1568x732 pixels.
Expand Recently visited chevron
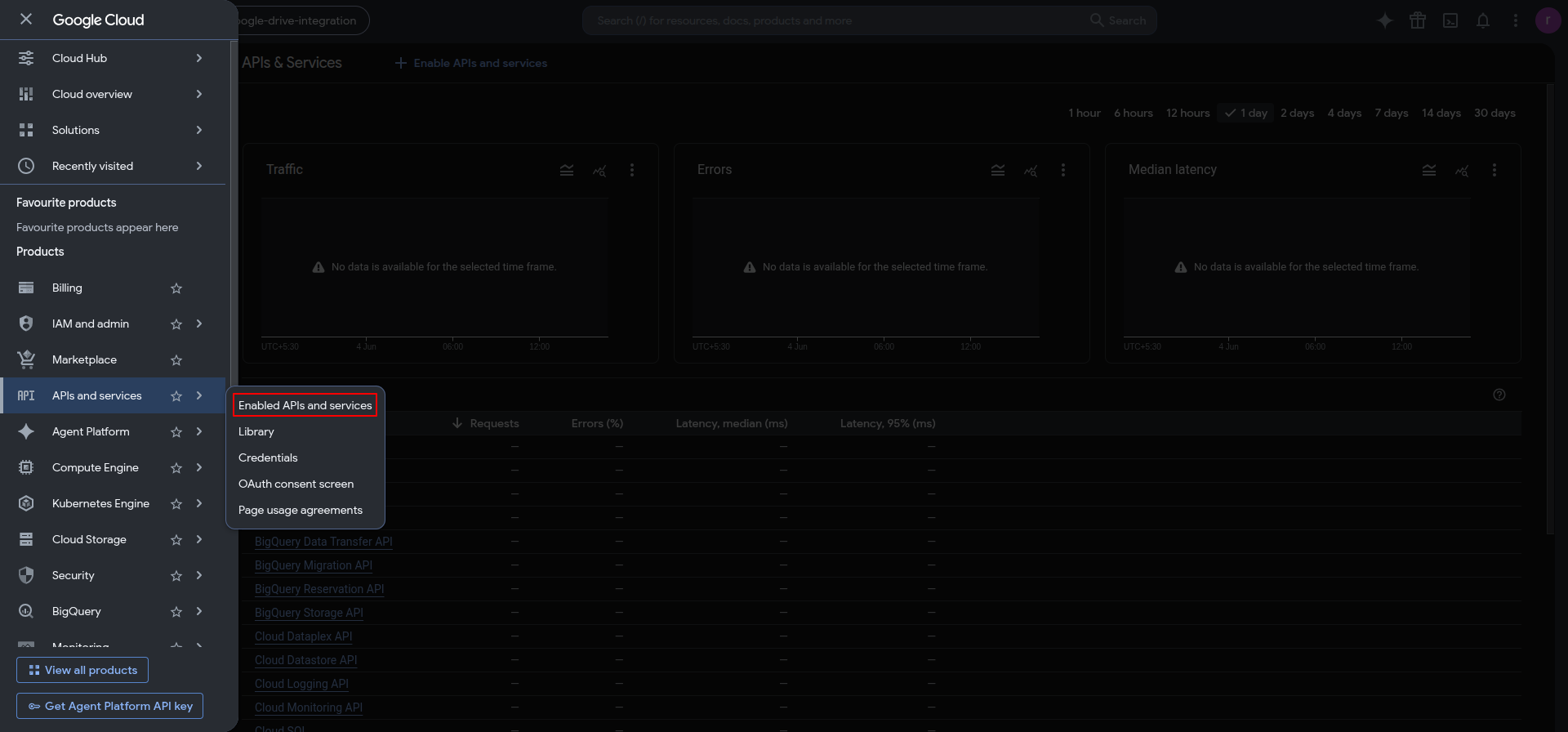(199, 166)
